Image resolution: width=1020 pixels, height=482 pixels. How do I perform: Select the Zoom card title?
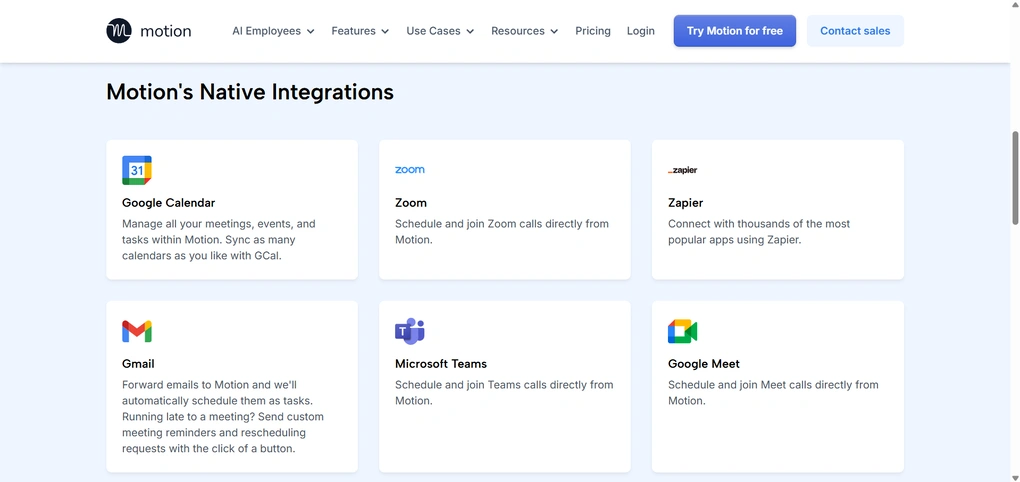411,203
